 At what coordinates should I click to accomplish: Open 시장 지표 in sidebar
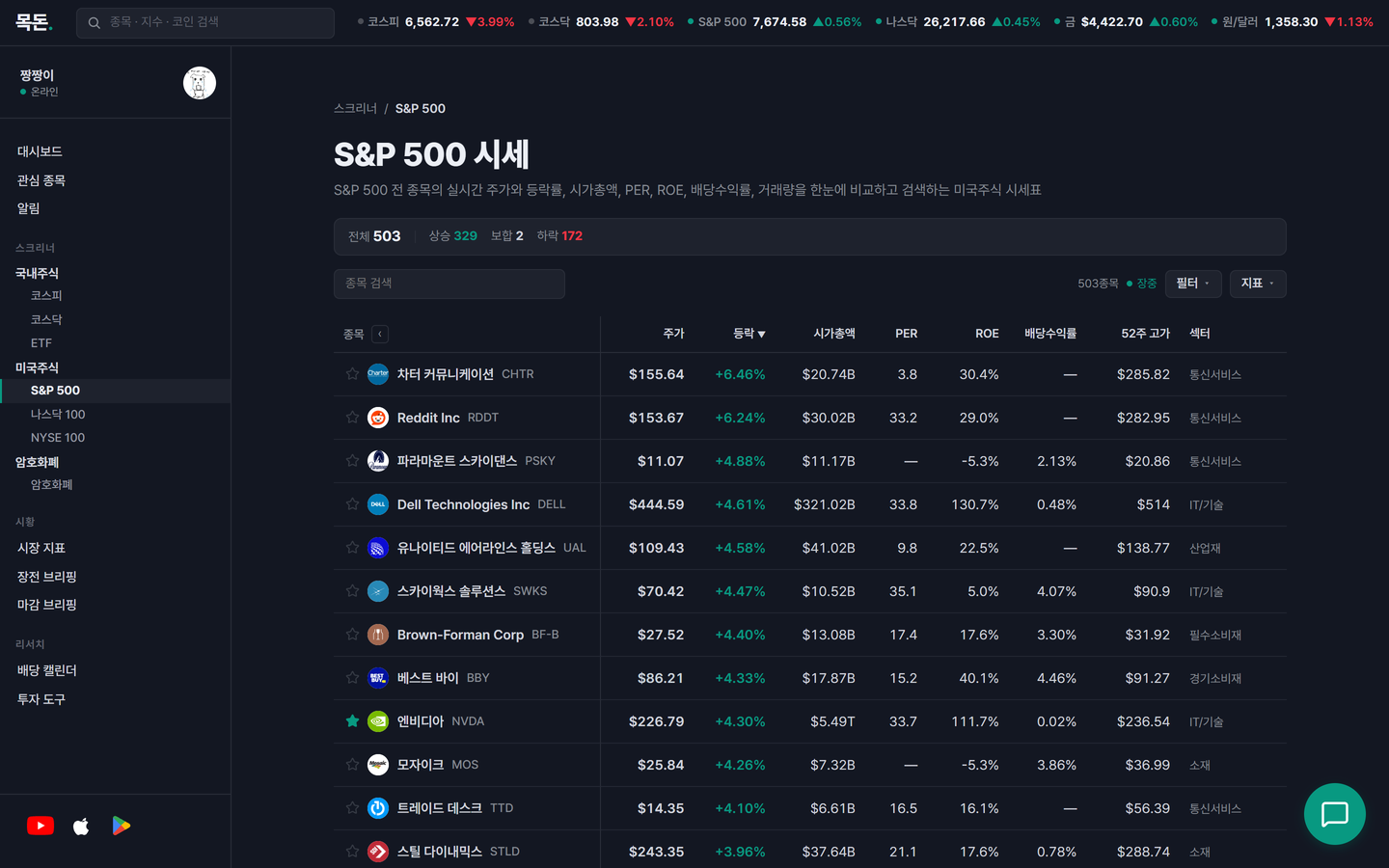(41, 548)
